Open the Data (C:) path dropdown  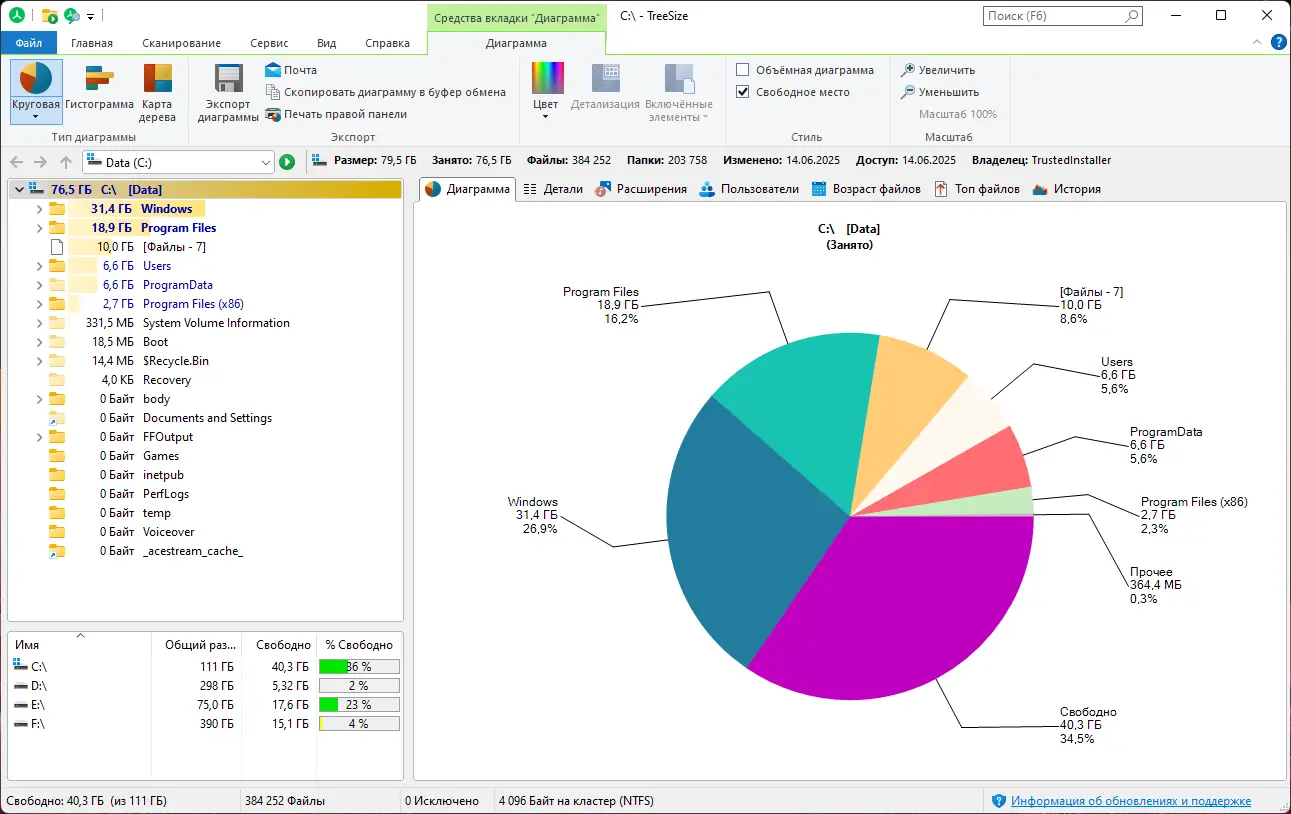coord(266,161)
